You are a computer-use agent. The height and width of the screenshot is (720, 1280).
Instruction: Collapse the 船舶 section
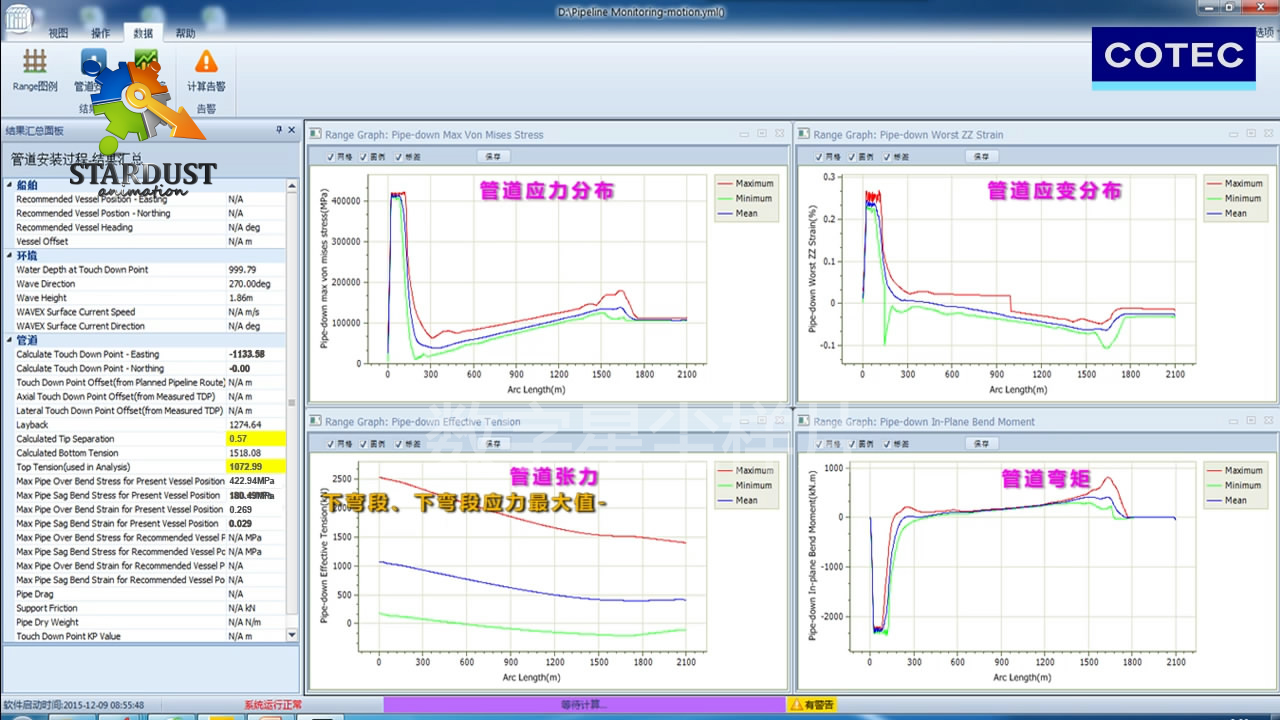point(9,185)
